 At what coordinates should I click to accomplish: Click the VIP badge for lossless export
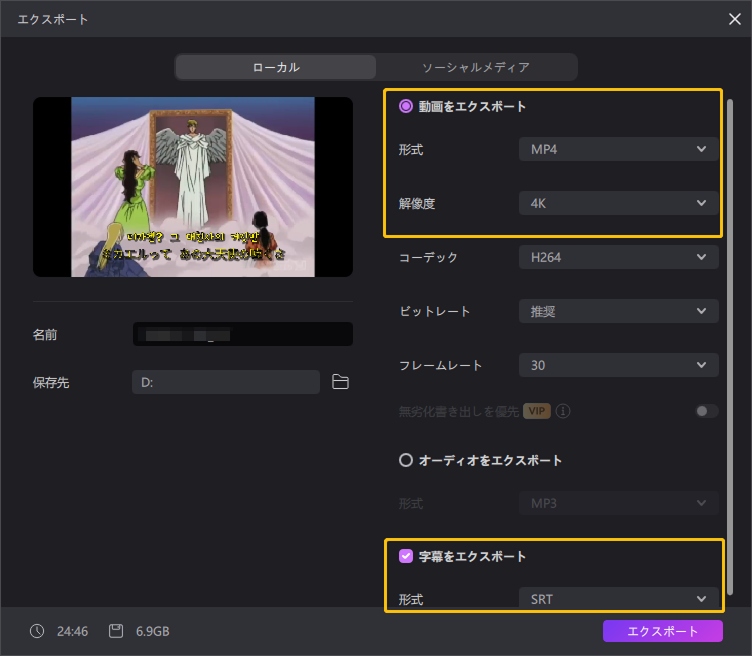point(536,411)
